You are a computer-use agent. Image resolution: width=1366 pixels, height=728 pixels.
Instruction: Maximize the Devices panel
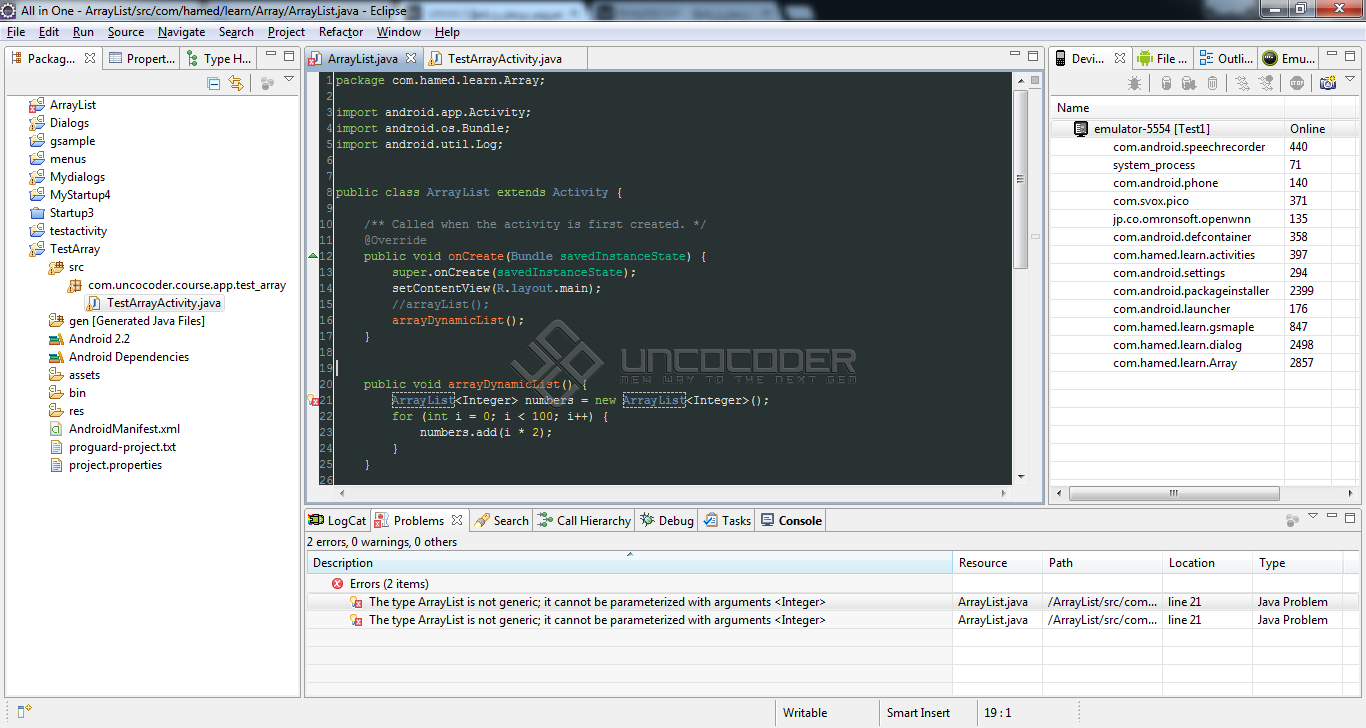coord(1352,57)
